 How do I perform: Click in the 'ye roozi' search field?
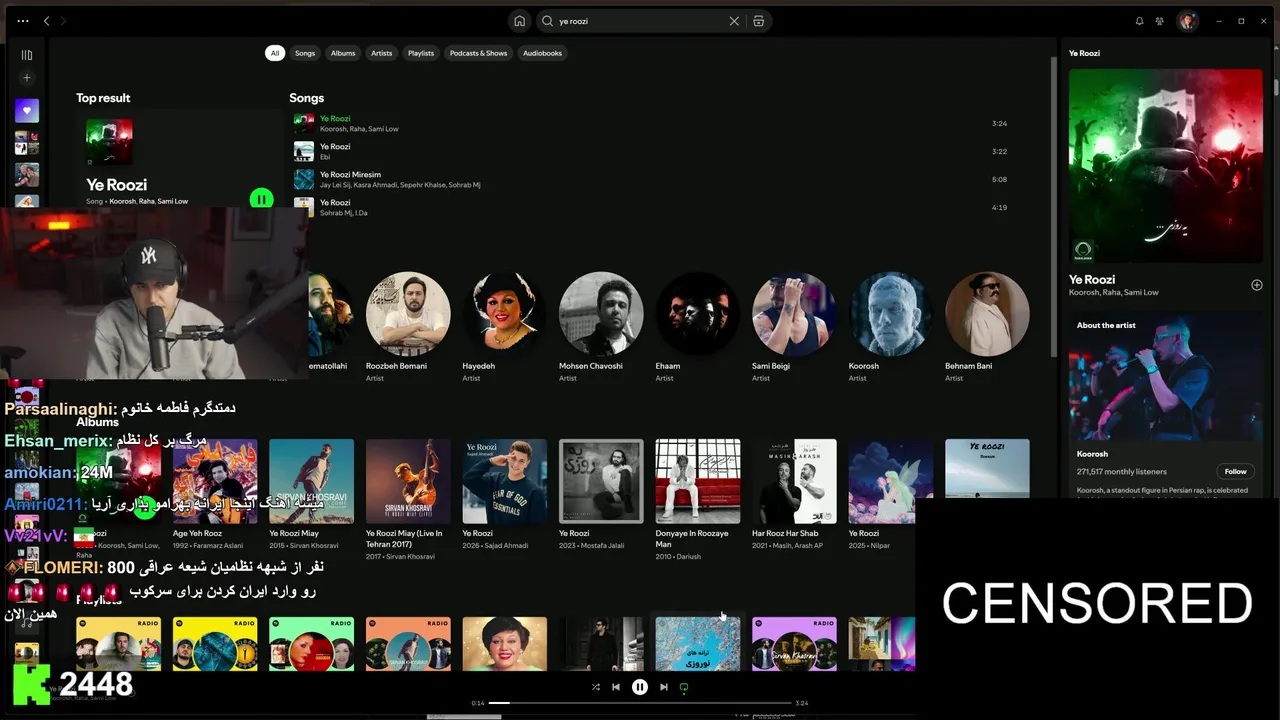640,21
